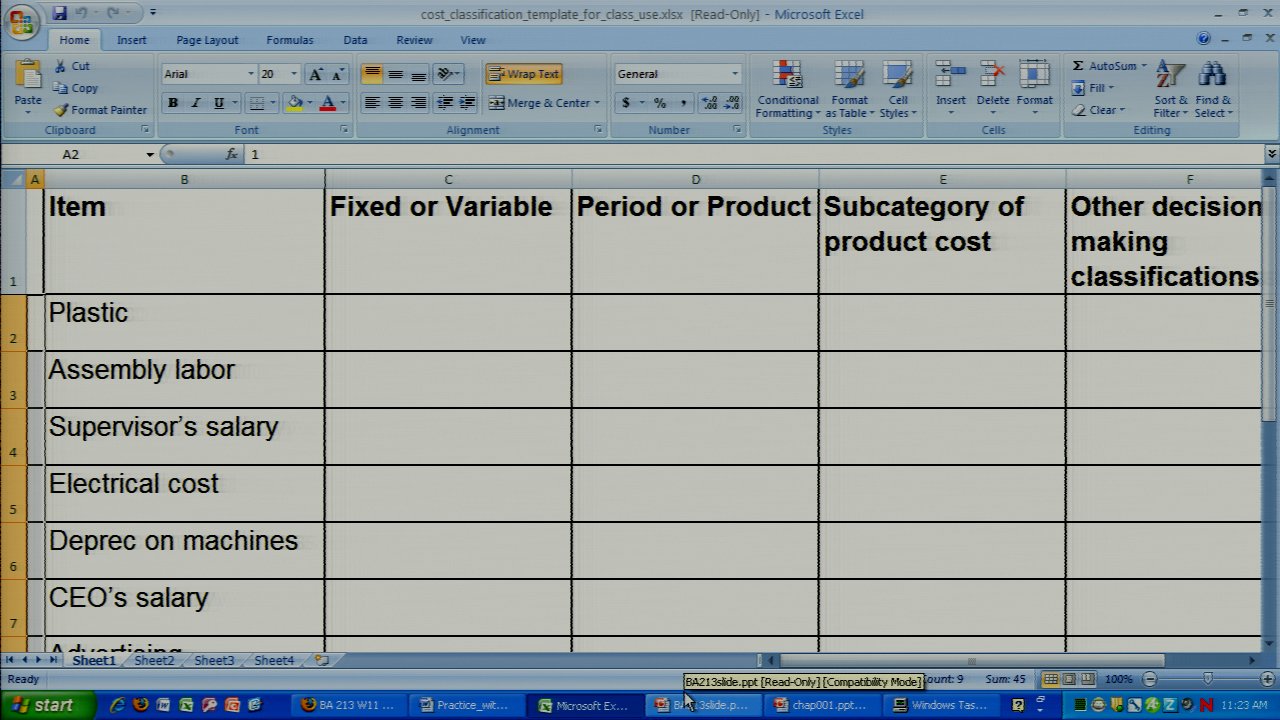Switch to the Sheet3 worksheet tab

point(214,660)
